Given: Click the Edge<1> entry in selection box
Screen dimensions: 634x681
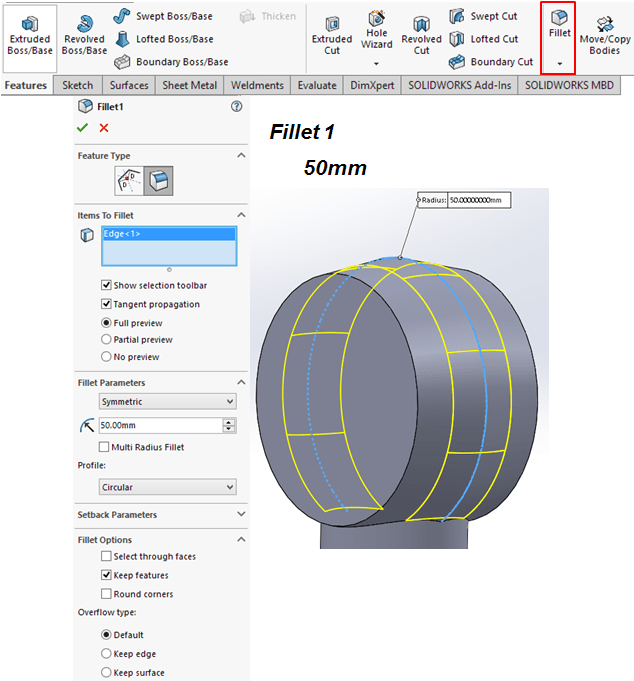Looking at the screenshot, I should (123, 234).
